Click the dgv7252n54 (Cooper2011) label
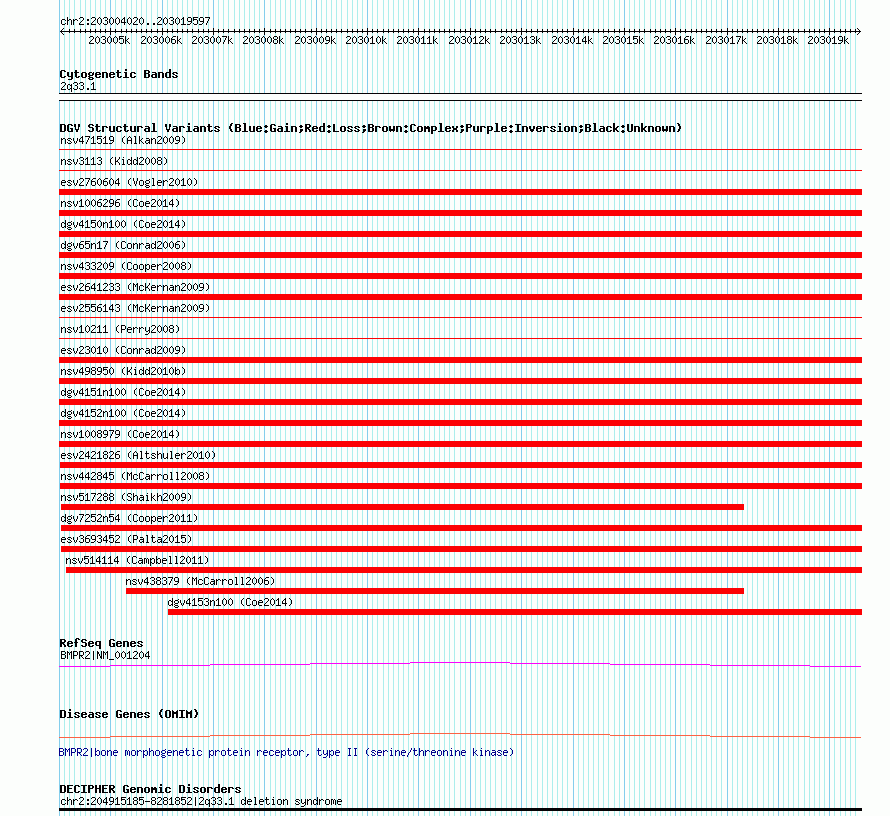This screenshot has width=890, height=816. click(129, 518)
